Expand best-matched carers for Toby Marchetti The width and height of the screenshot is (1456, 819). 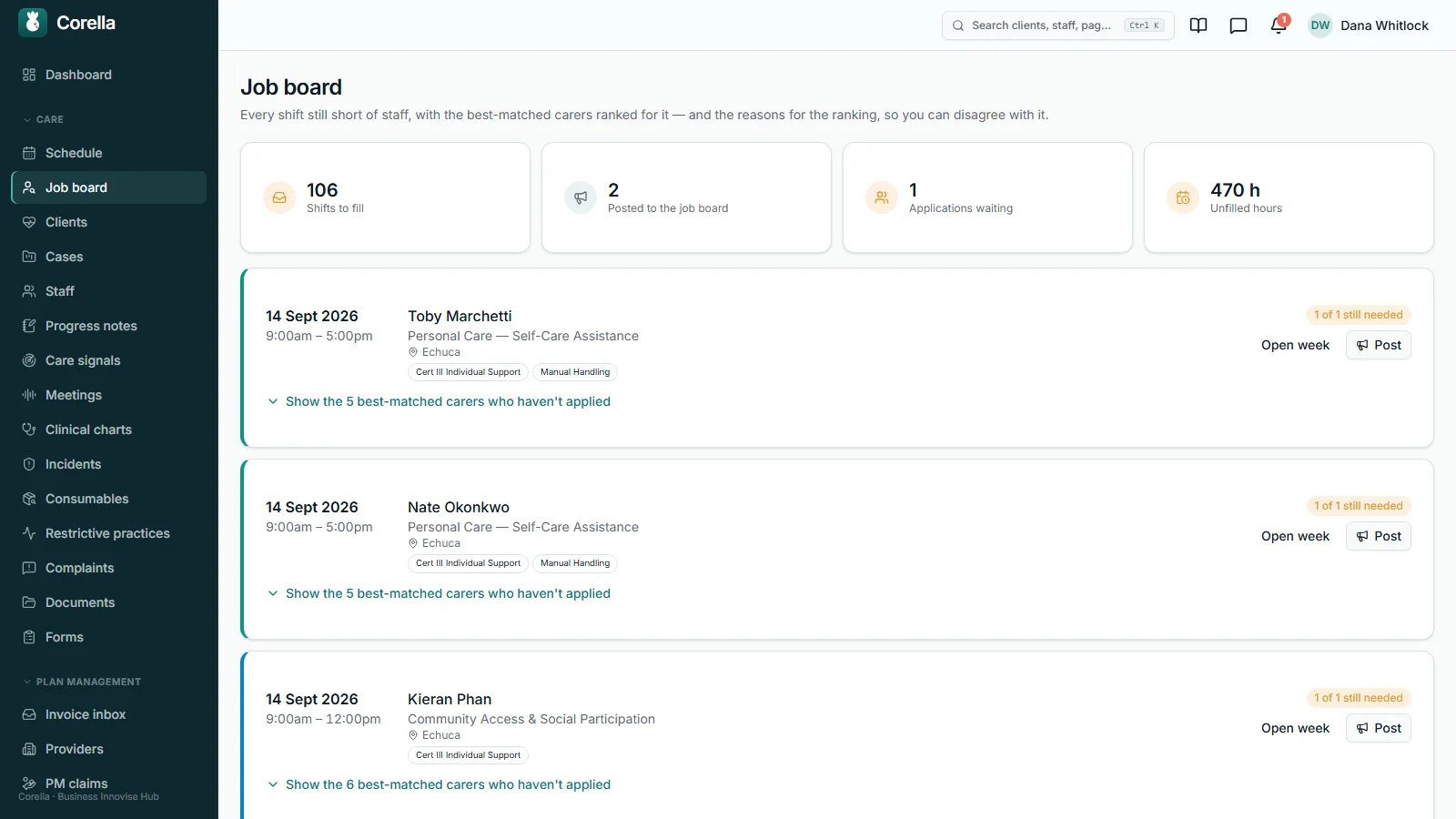439,401
